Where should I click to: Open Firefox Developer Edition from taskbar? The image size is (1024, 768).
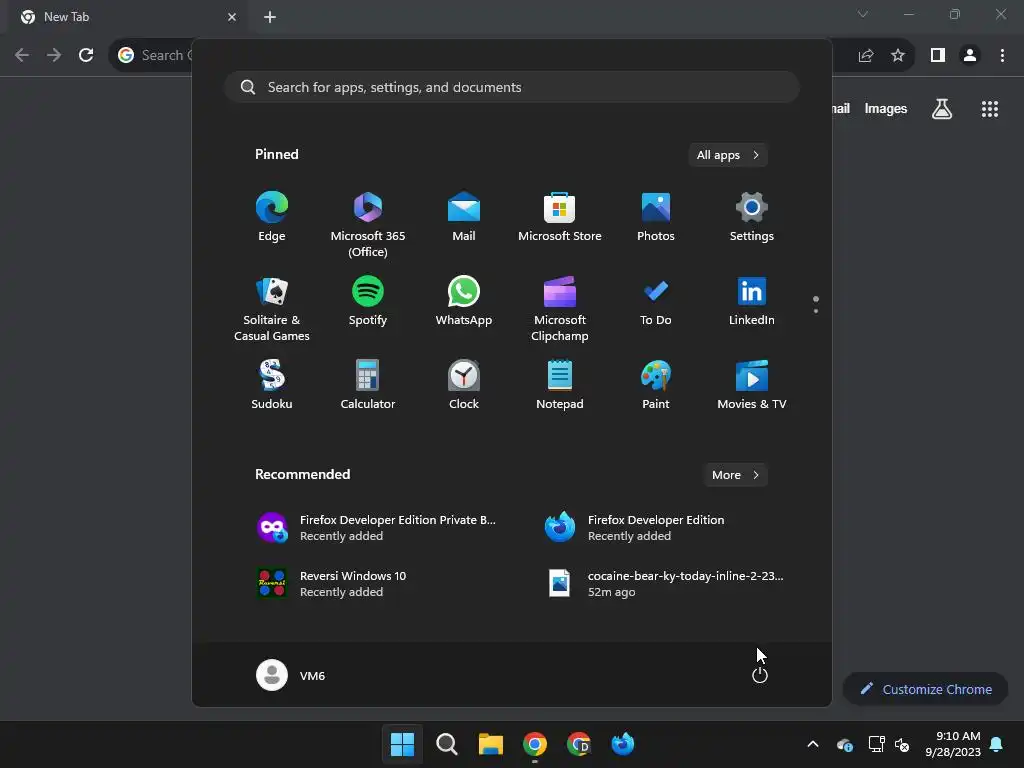(623, 744)
